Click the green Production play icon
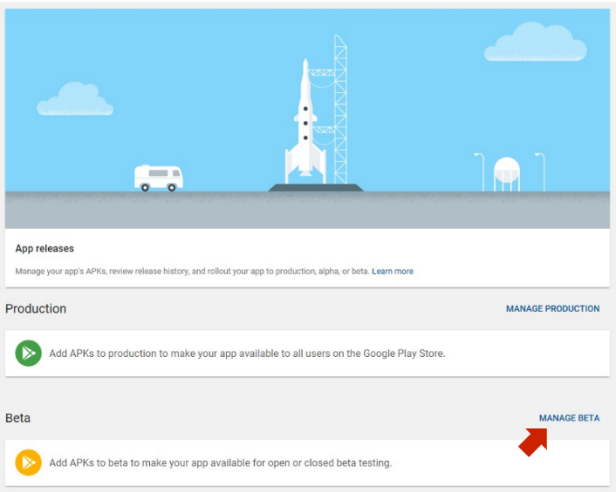This screenshot has height=492, width=616. tap(28, 353)
